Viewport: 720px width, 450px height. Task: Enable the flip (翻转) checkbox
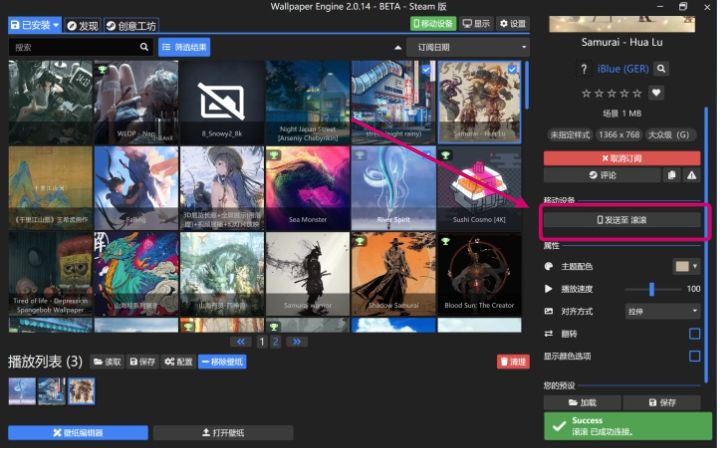[695, 334]
